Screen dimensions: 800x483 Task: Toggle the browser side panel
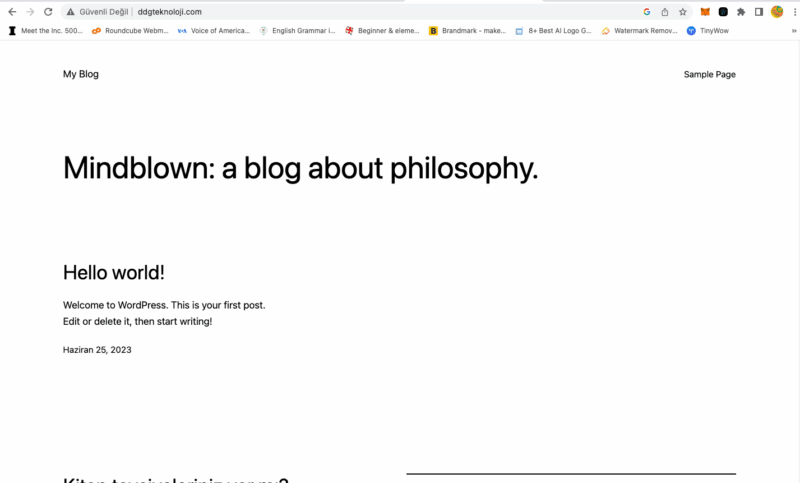click(758, 12)
